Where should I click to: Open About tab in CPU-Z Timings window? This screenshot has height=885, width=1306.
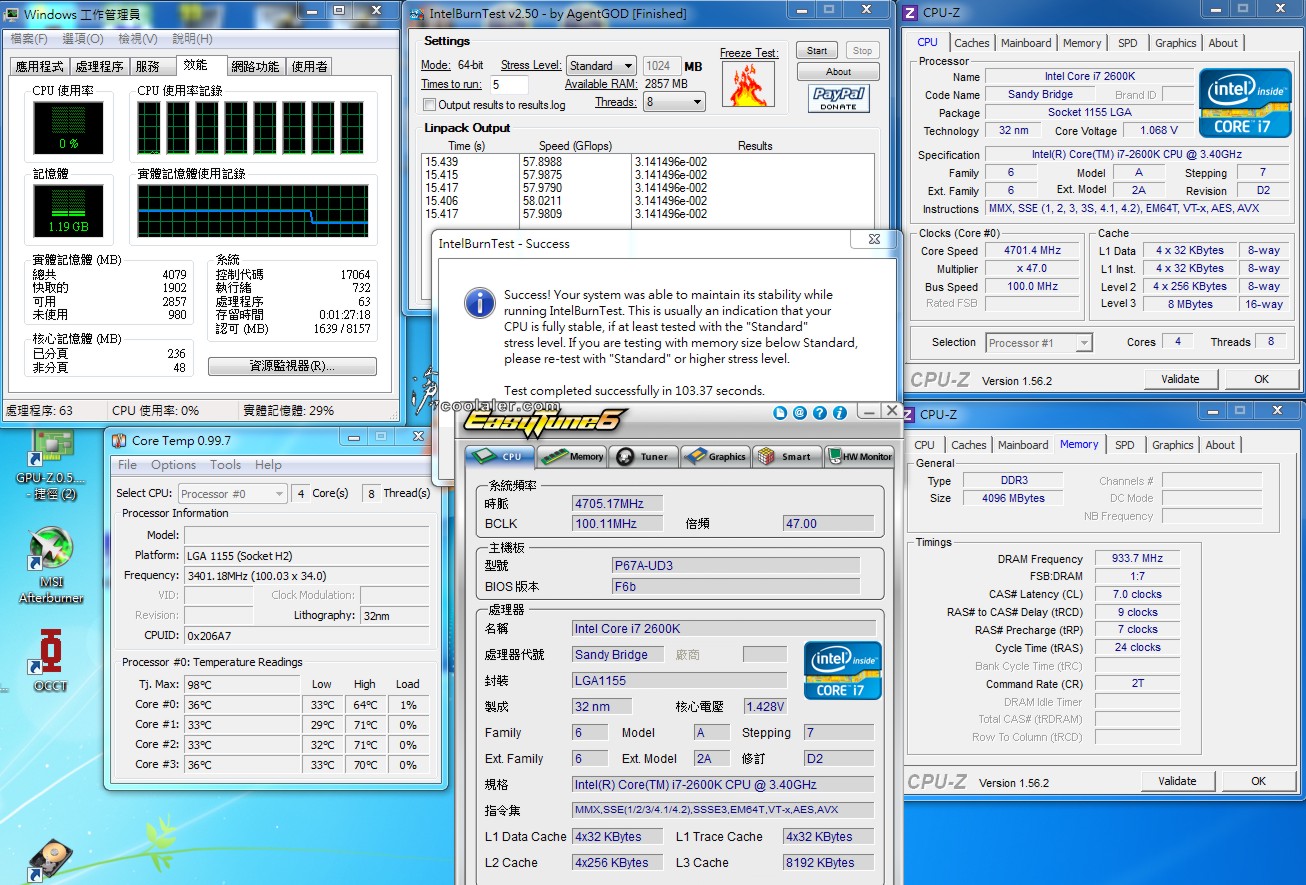[x=1220, y=445]
